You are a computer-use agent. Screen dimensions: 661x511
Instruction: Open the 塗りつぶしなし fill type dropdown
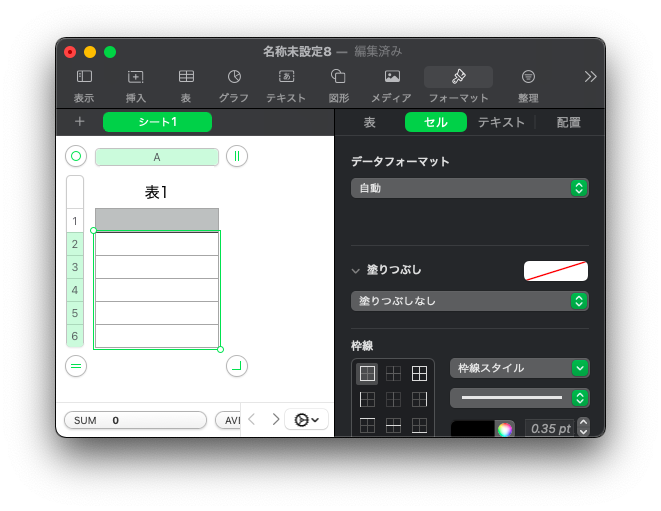click(x=470, y=301)
